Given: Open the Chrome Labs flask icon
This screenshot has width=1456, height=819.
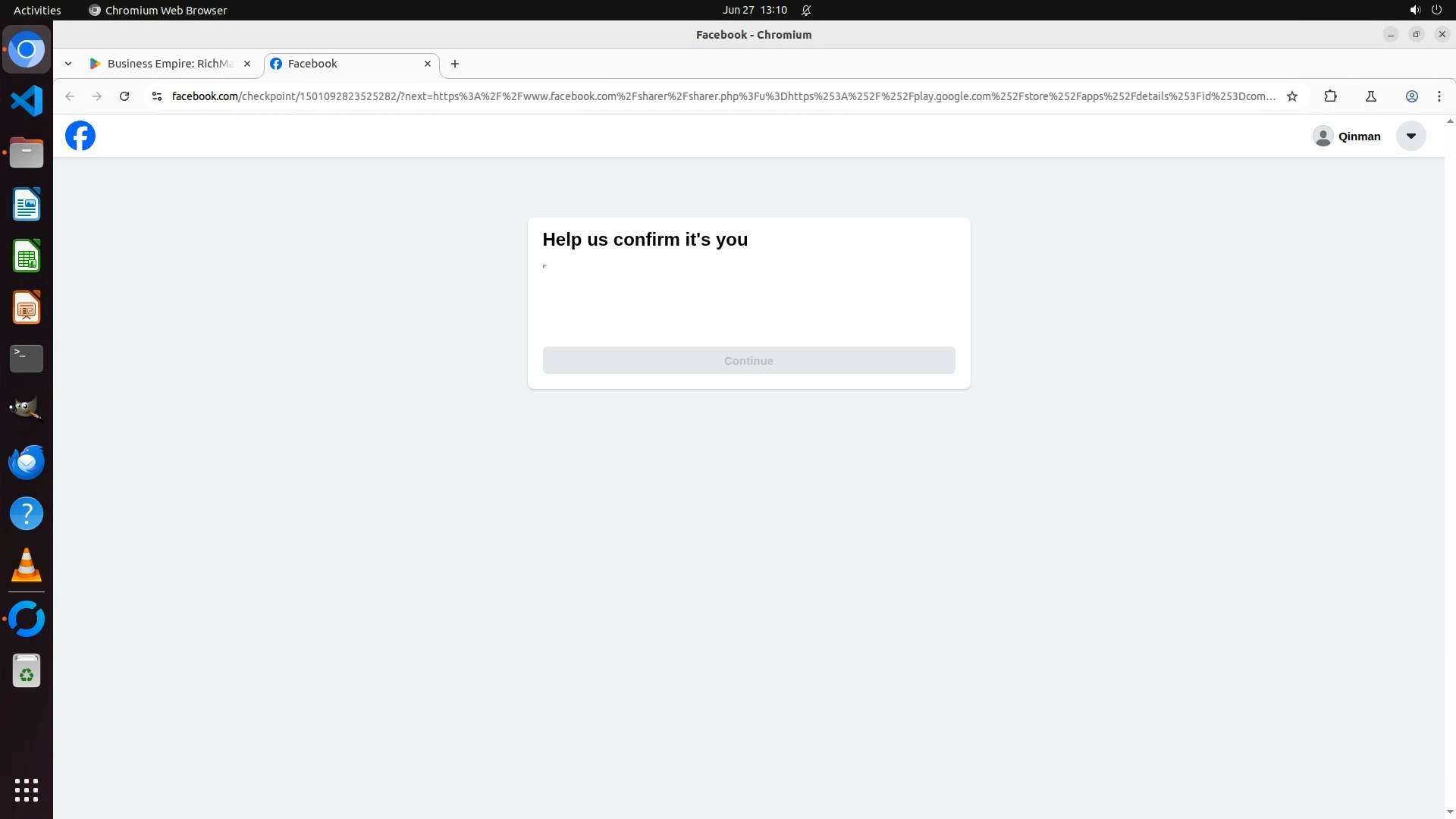Looking at the screenshot, I should (x=1370, y=96).
